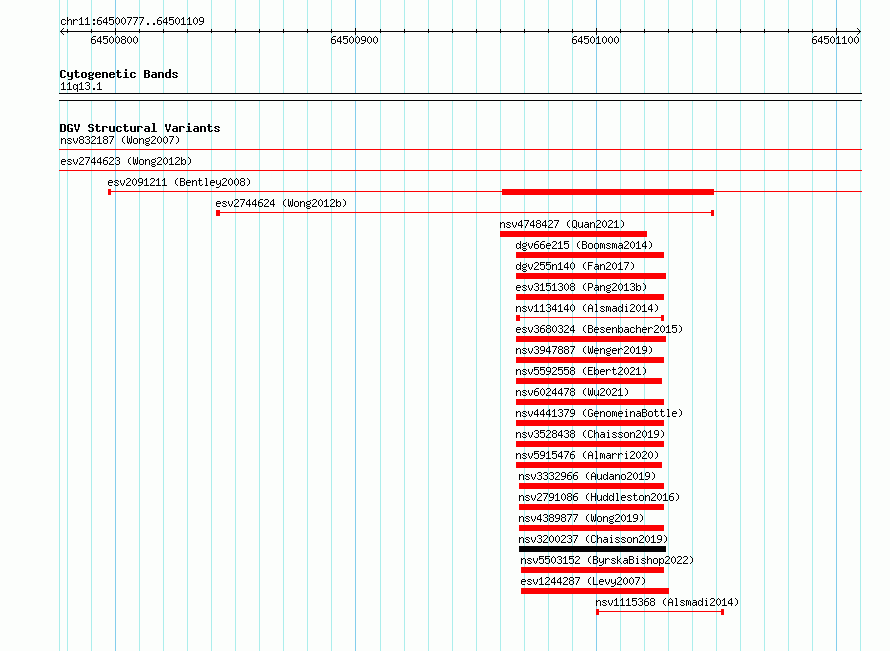The height and width of the screenshot is (651, 890).
Task: Click the 64500800 ruler coordinate
Action: [114, 40]
